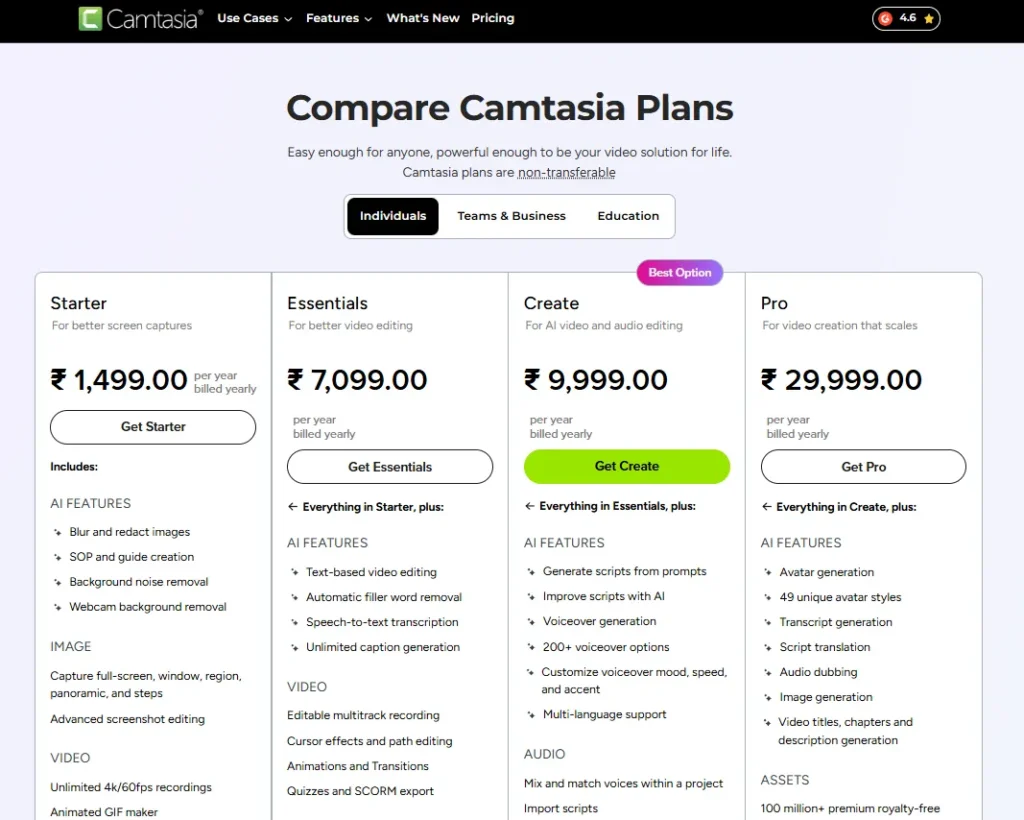Click sparkle icon beside Avatar generation
1024x820 pixels.
[767, 572]
